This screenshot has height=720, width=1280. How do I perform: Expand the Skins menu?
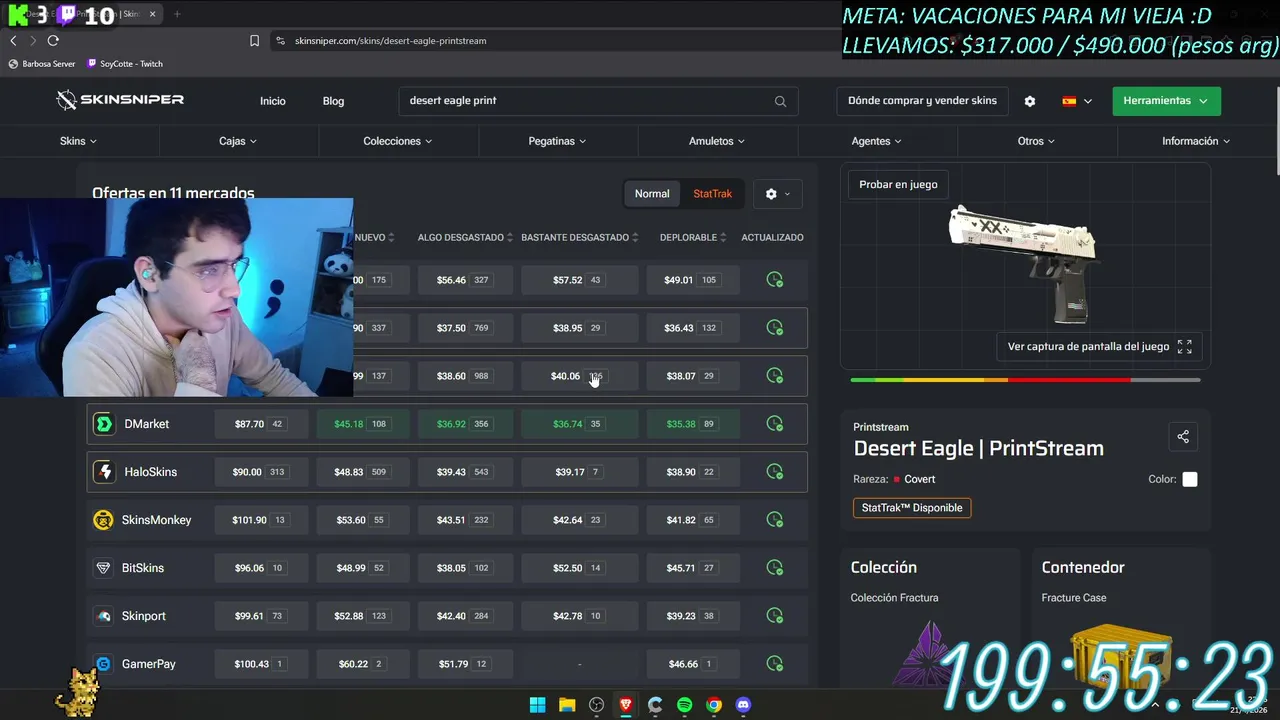(x=79, y=141)
